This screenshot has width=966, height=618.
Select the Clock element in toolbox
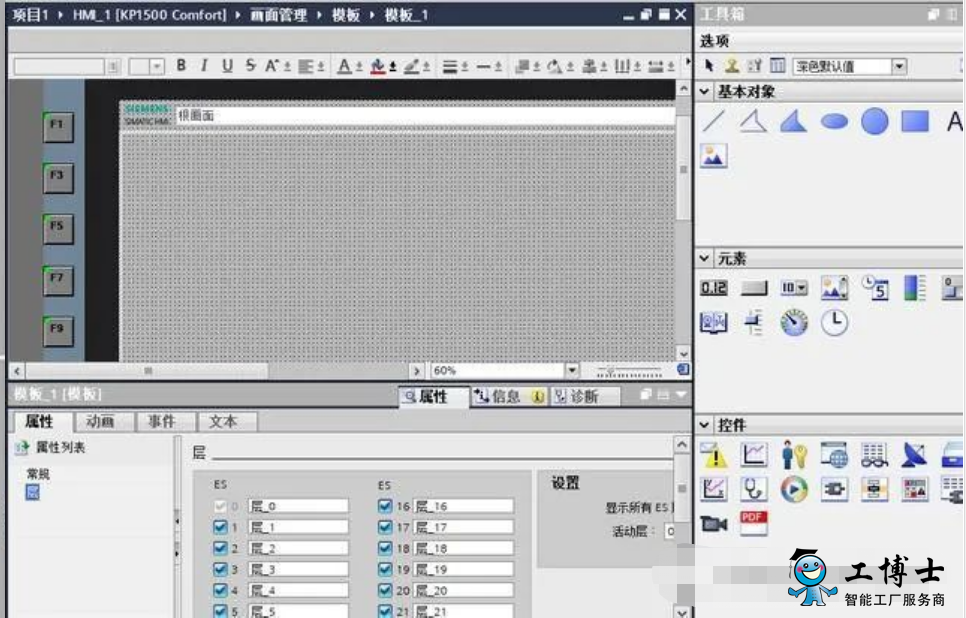(834, 322)
